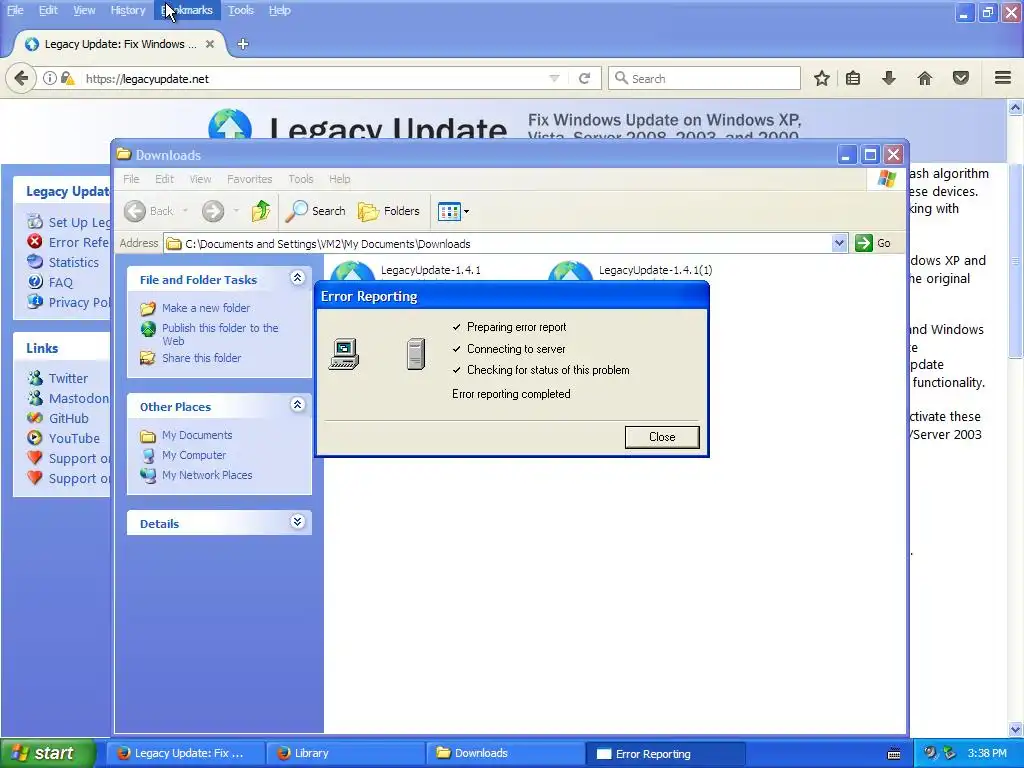Open GitHub link in Links section
Viewport: 1024px width, 768px height.
tap(69, 419)
